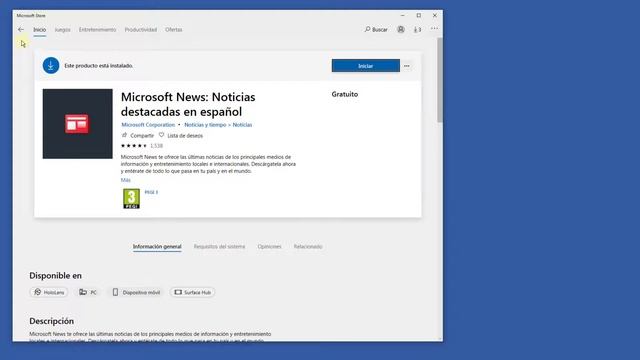This screenshot has height=360, width=640.
Task: Open the downloads and updates icon
Action: point(417,29)
